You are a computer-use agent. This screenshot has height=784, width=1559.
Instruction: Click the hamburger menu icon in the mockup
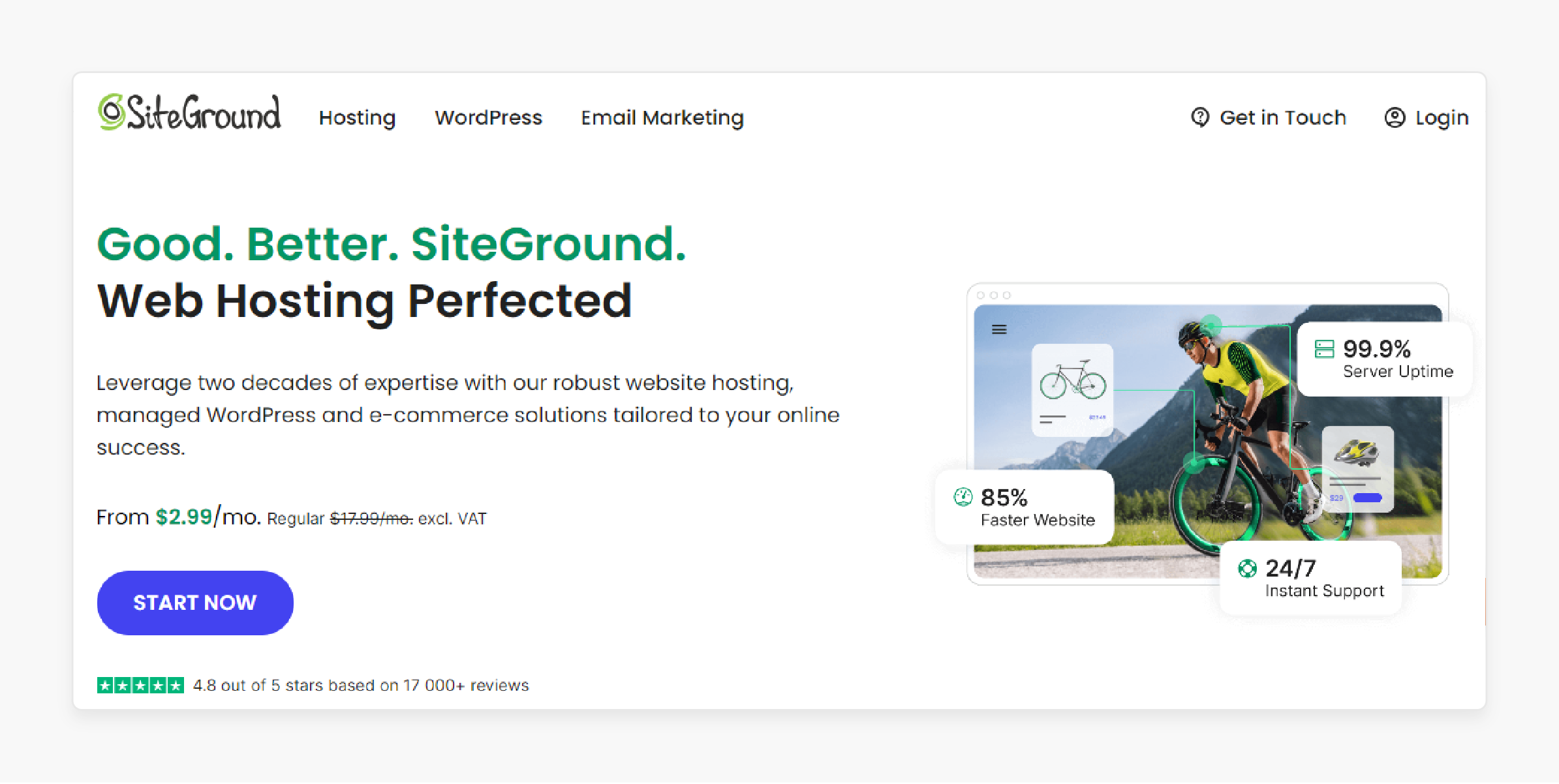999,329
